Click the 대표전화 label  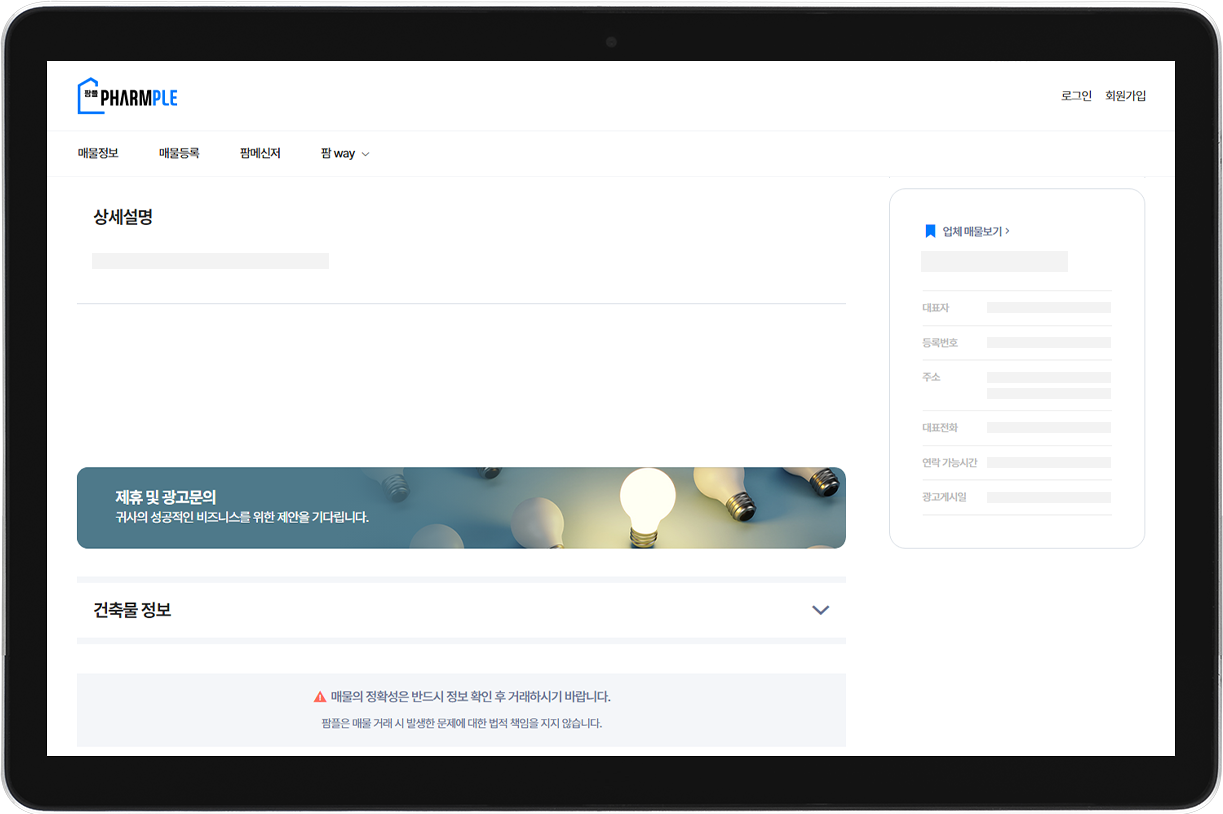(940, 428)
